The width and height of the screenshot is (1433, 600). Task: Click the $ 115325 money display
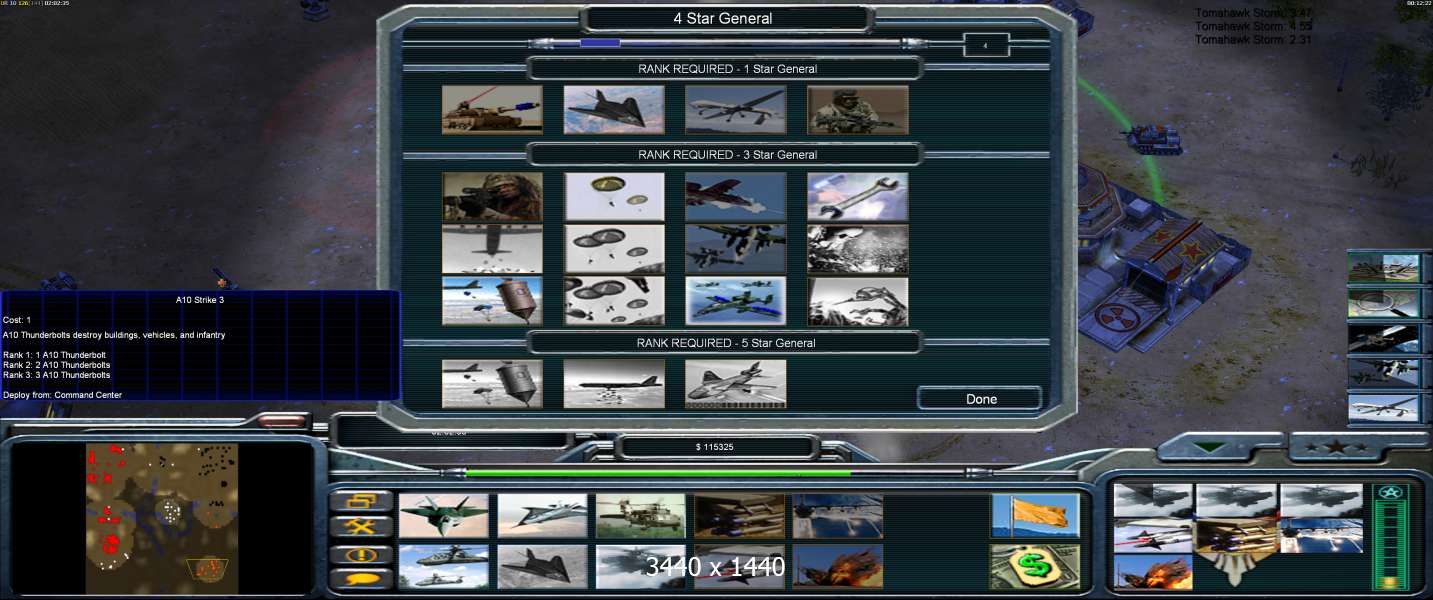pos(714,446)
